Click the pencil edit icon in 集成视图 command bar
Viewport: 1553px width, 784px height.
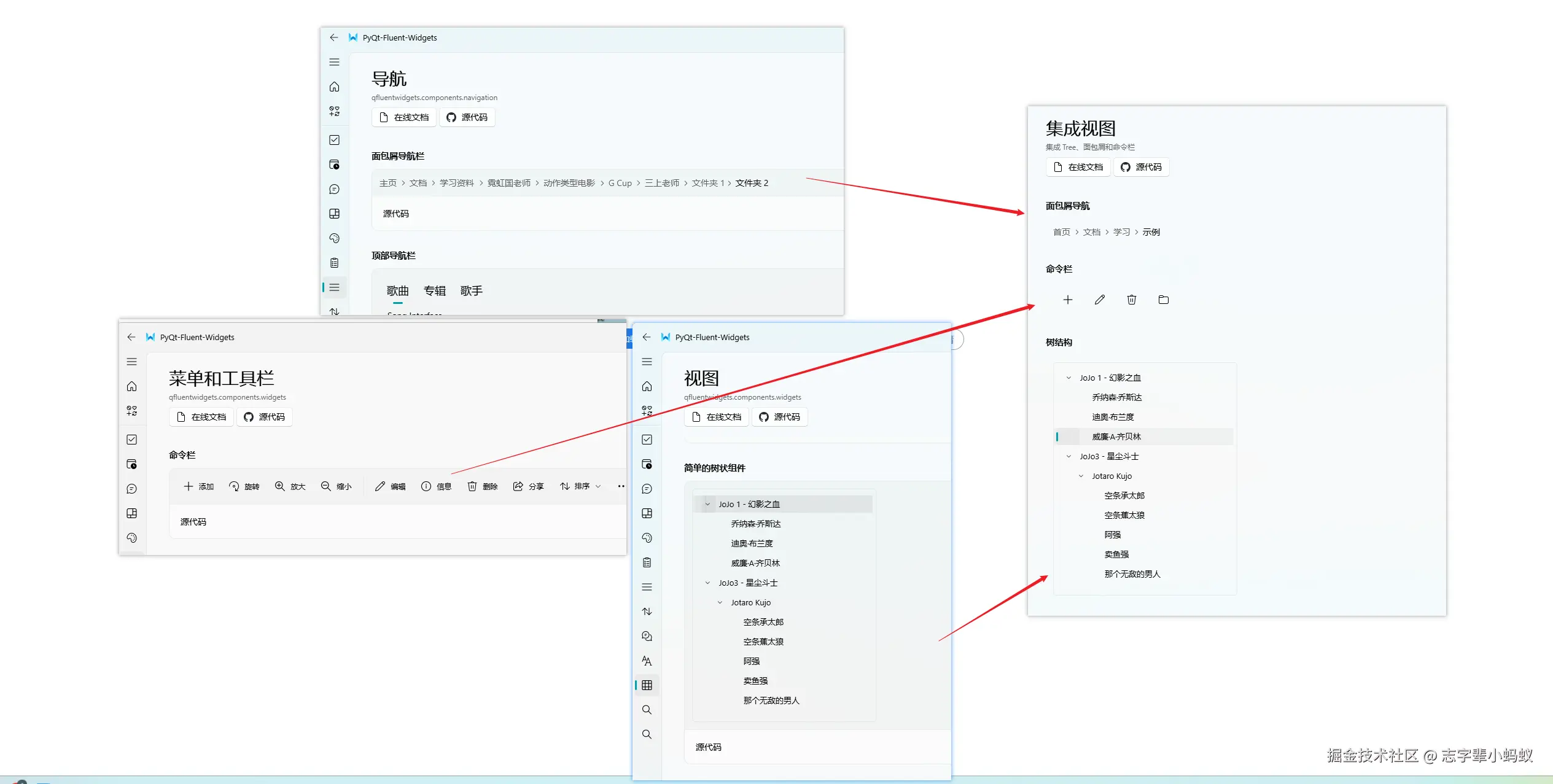click(1099, 300)
